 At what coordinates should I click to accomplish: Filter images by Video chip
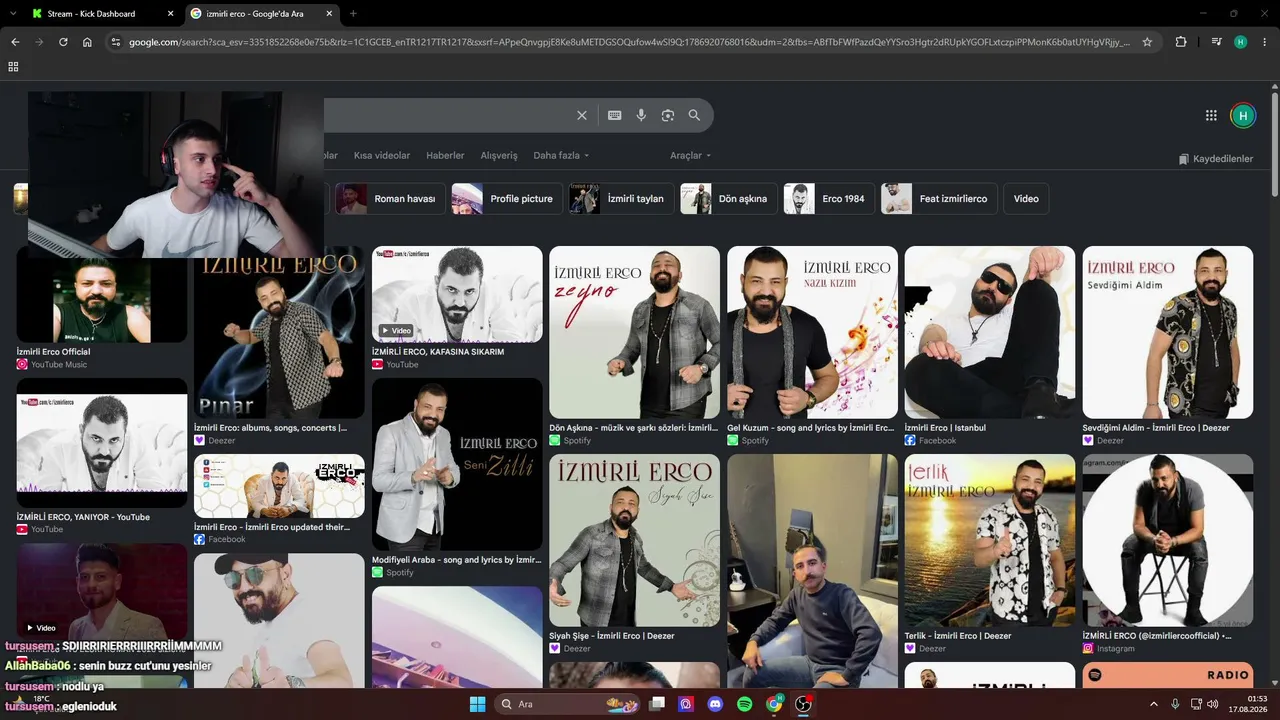(x=1026, y=199)
